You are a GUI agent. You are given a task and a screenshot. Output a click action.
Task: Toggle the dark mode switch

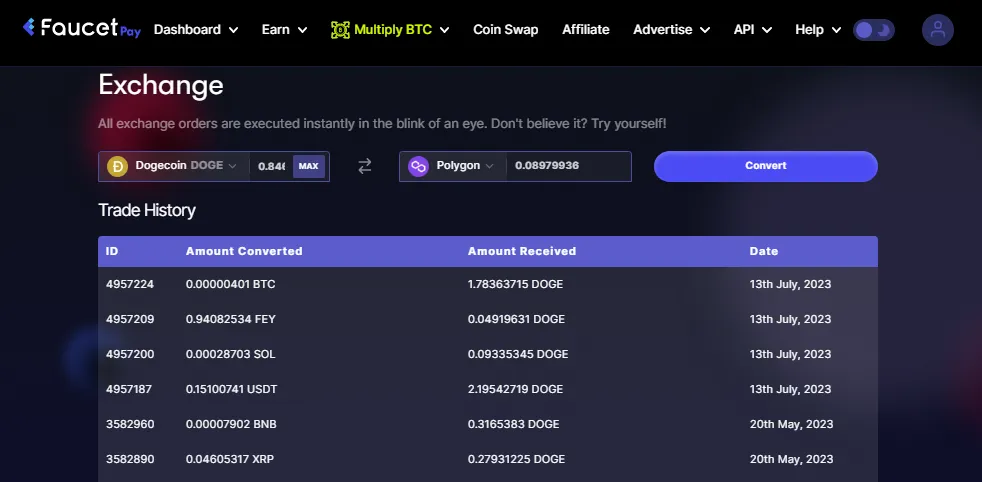[x=874, y=30]
